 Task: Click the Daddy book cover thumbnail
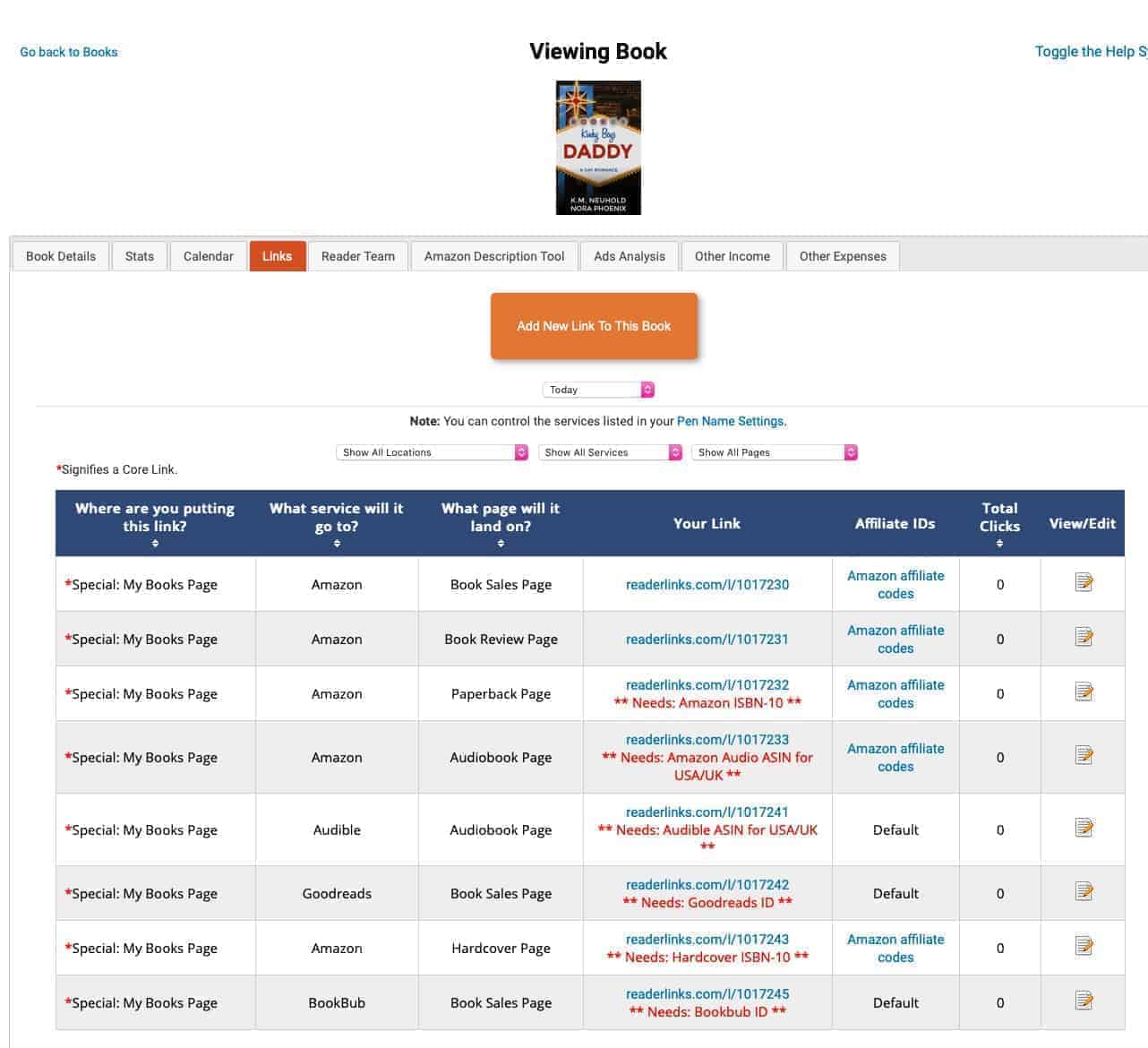pos(598,148)
